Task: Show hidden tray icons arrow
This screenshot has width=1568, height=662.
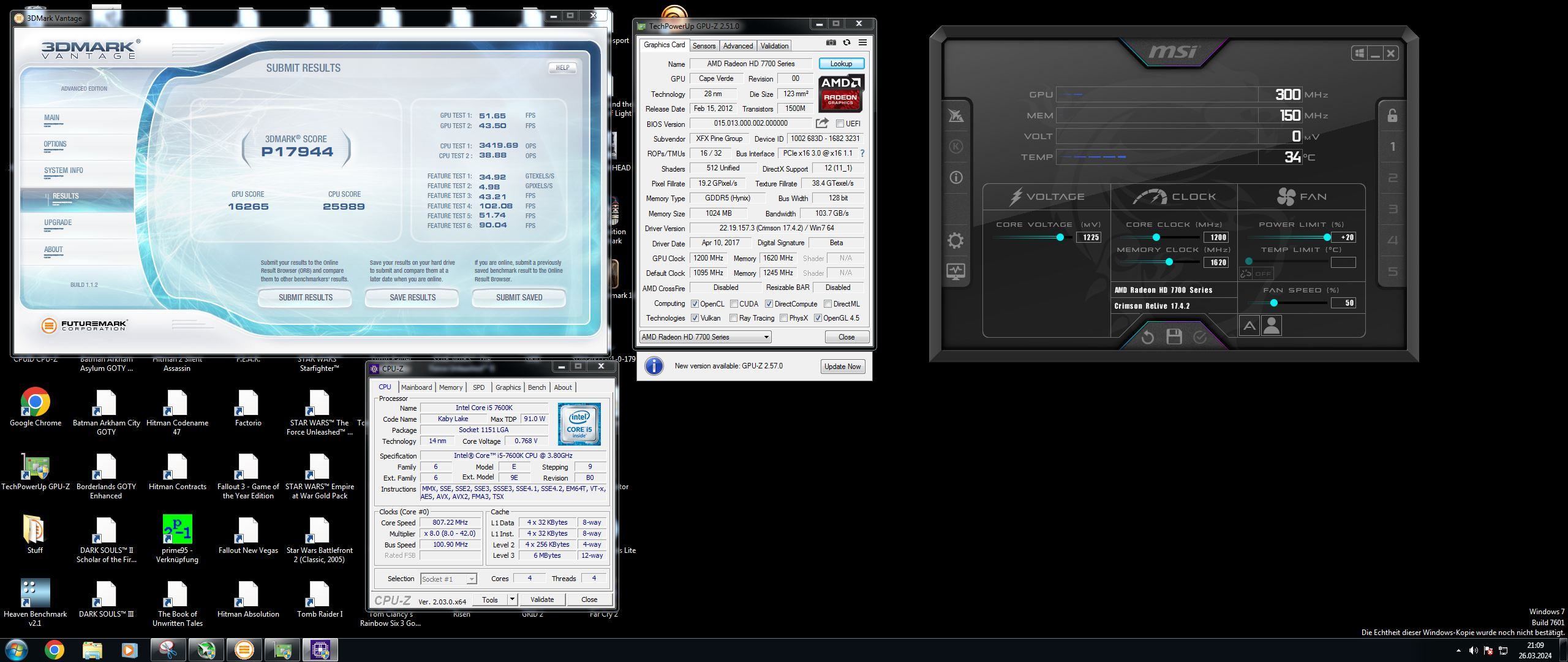Action: click(1458, 650)
